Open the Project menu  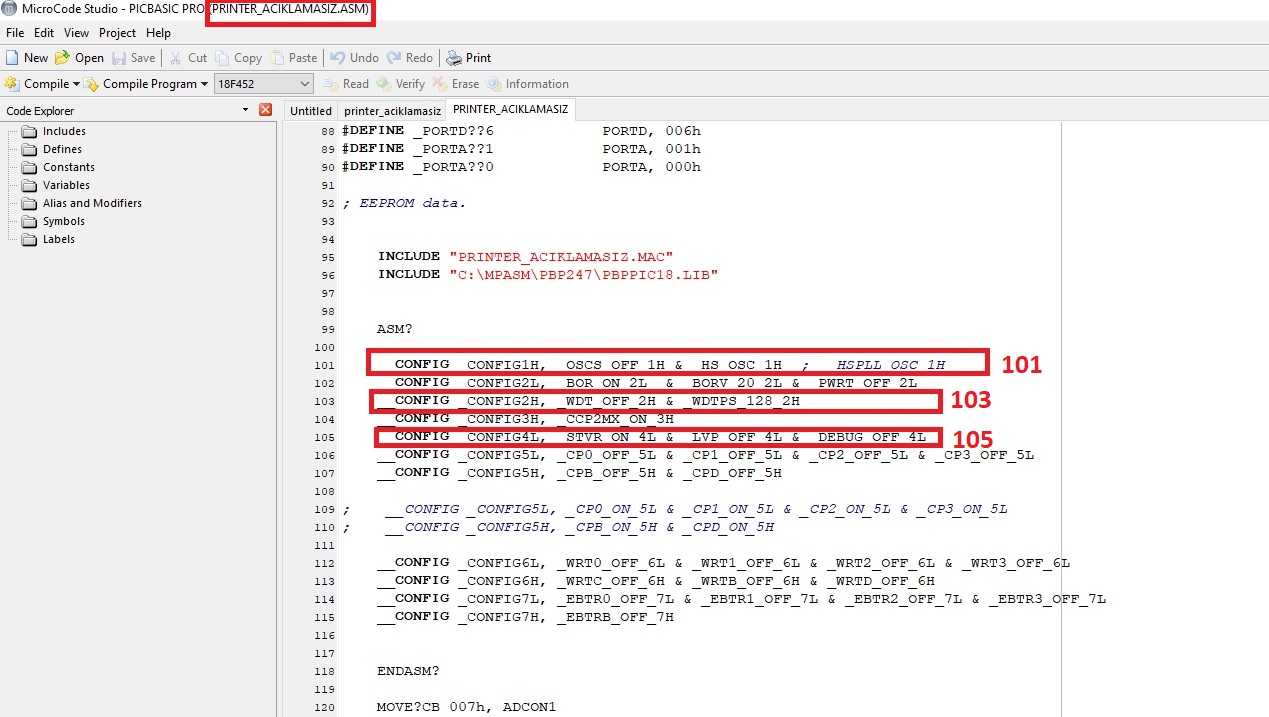[x=117, y=33]
